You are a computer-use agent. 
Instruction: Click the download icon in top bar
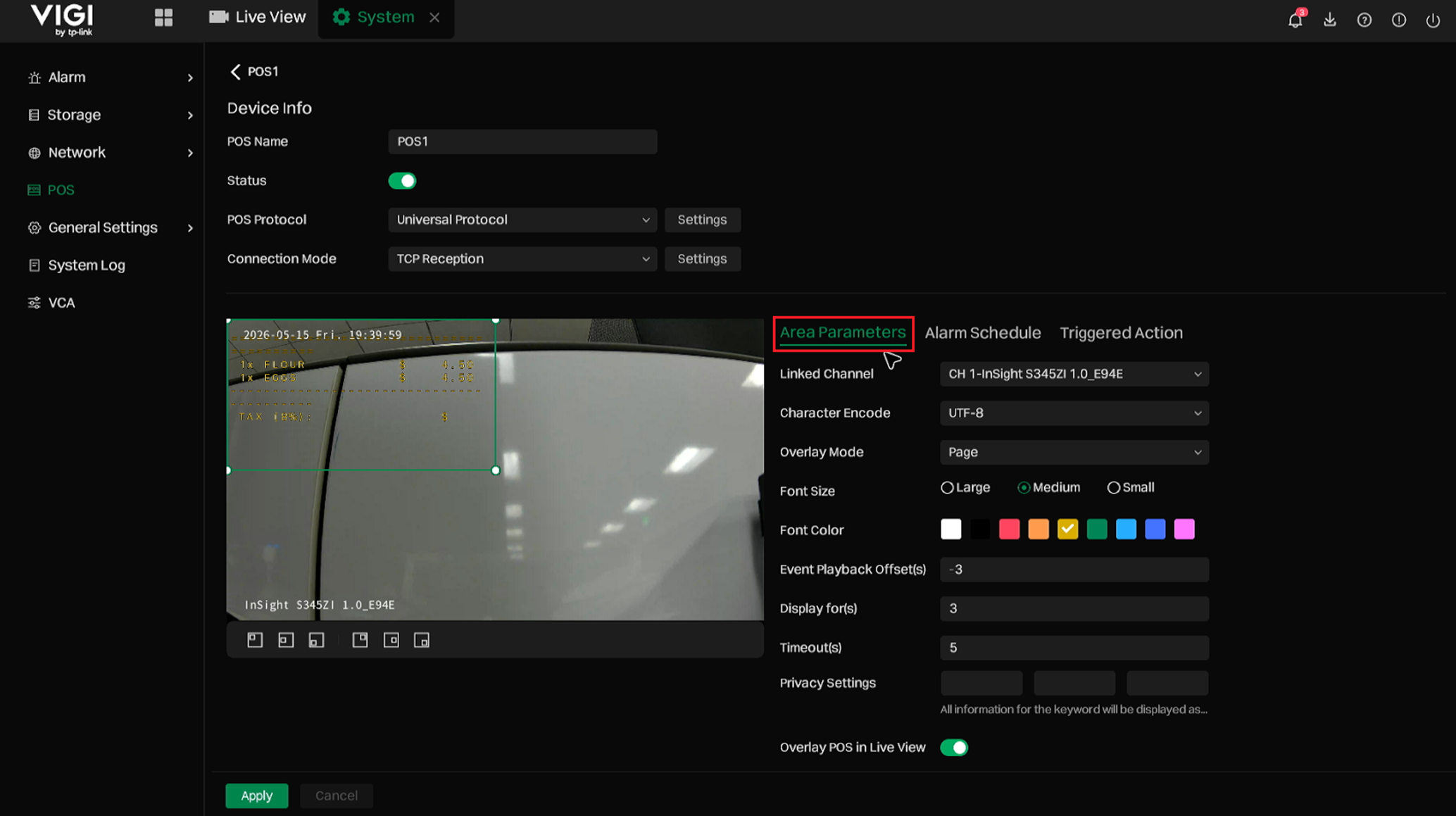(1329, 19)
